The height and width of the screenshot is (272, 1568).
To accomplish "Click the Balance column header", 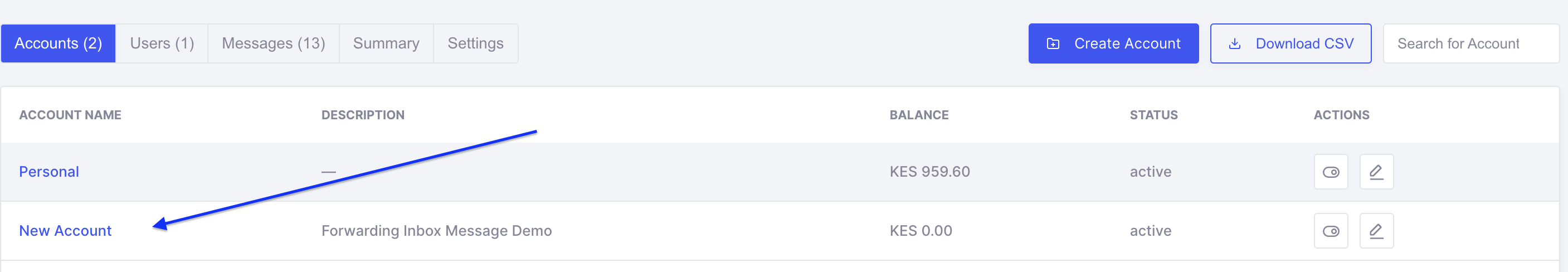I will click(x=918, y=115).
